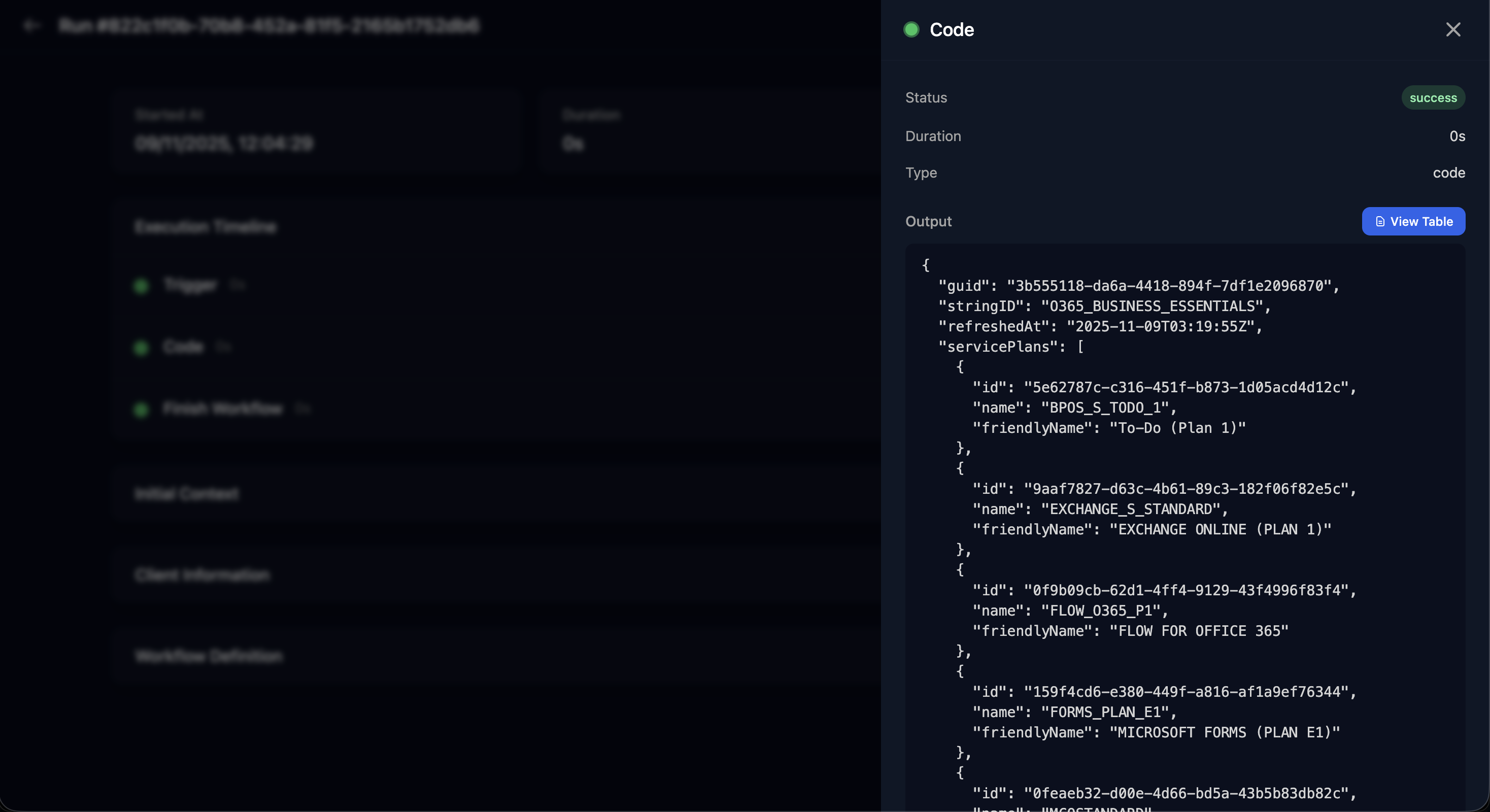The height and width of the screenshot is (812, 1490).
Task: Click the Started At date card
Action: [x=317, y=130]
